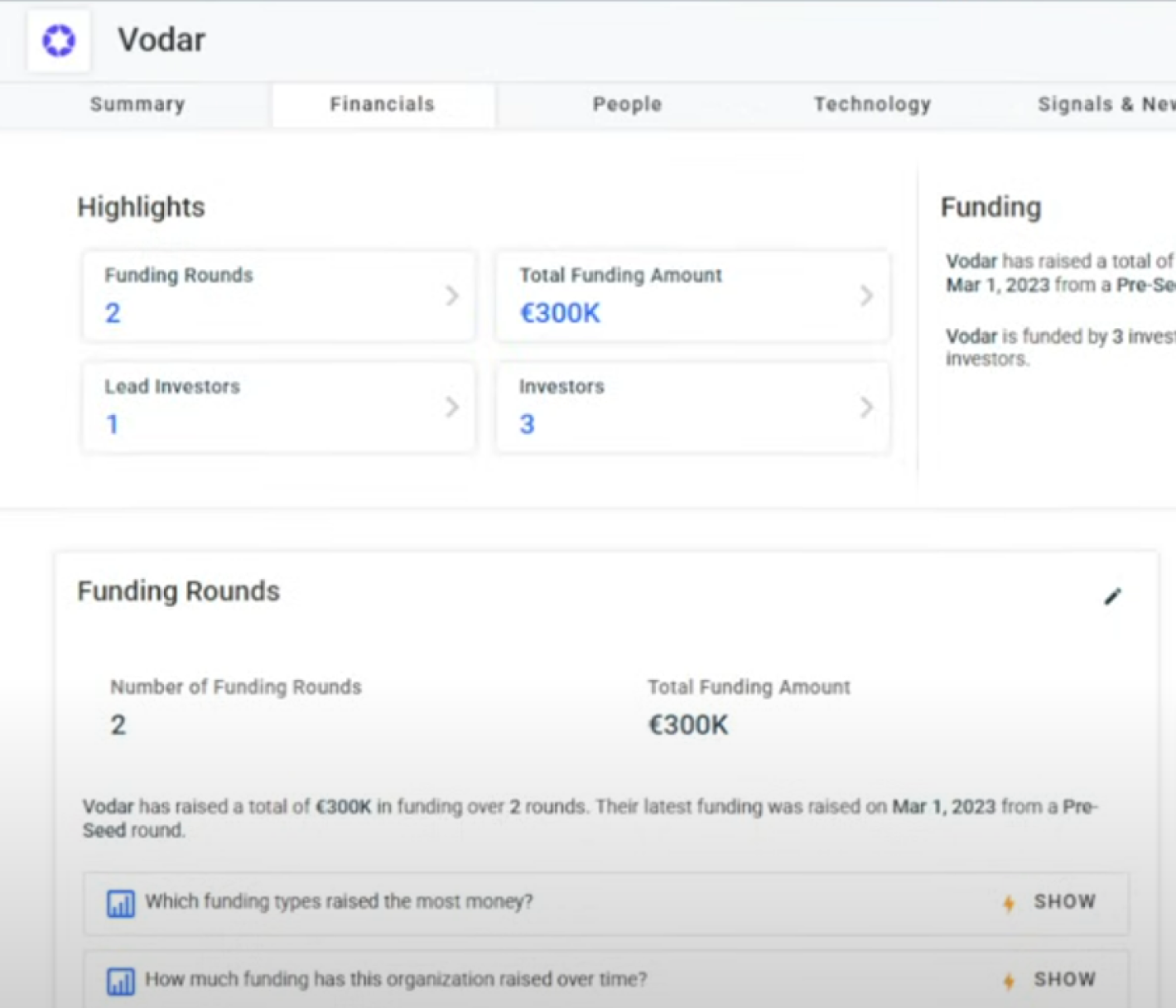This screenshot has height=1008, width=1176.
Task: Expand the Lead Investors highlight chevron
Action: click(451, 407)
